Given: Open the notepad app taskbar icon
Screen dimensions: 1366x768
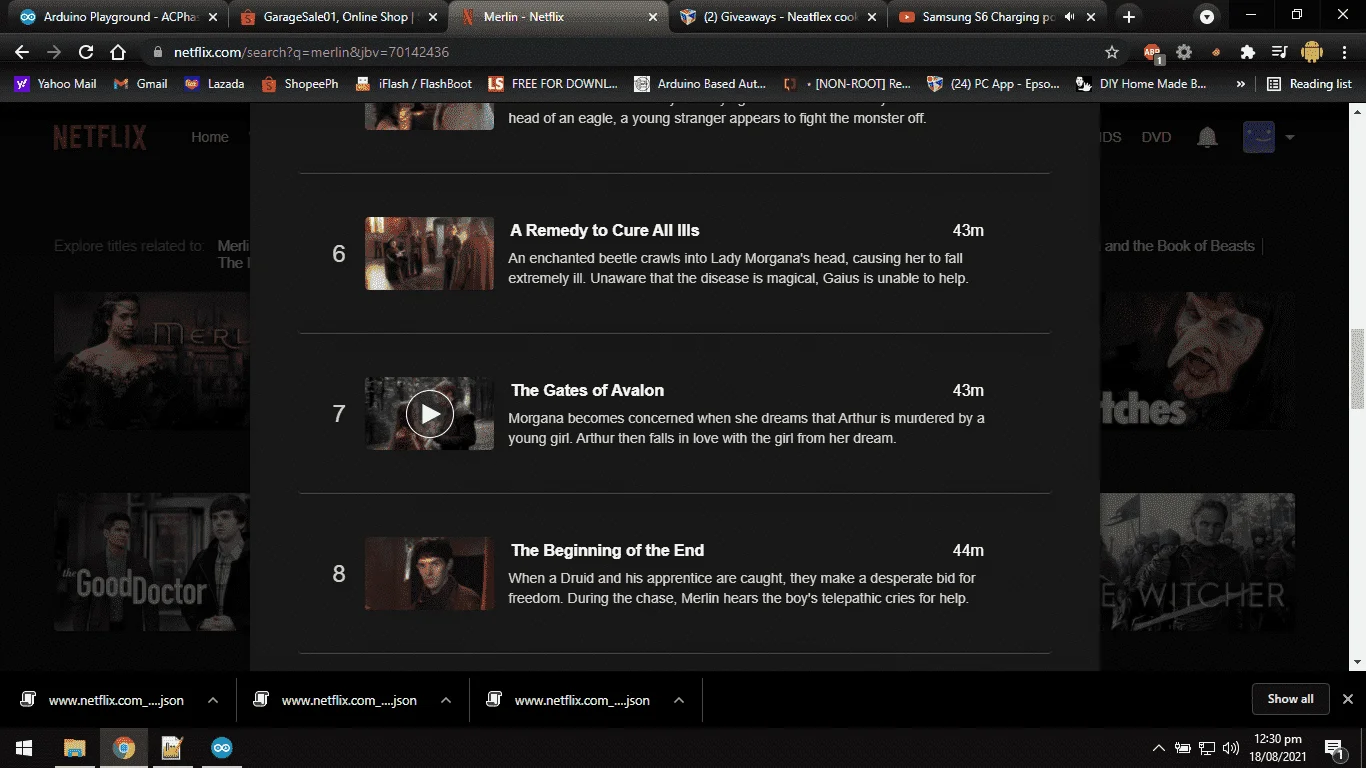Looking at the screenshot, I should (x=173, y=748).
